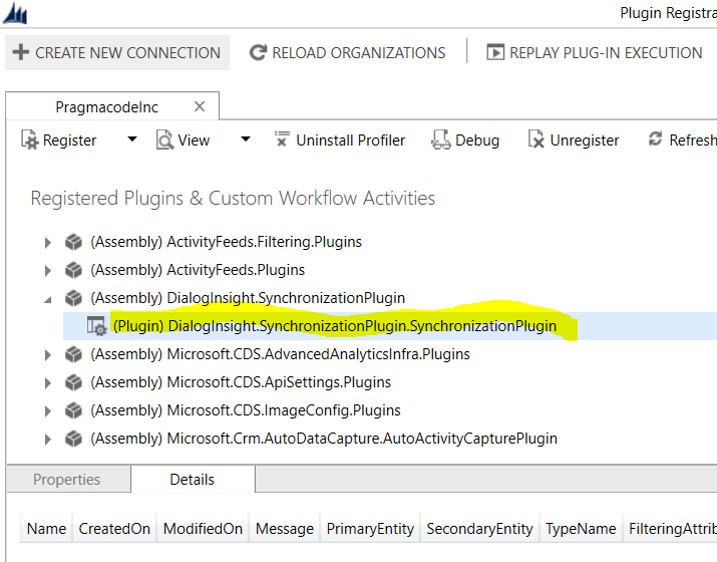Image resolution: width=717 pixels, height=562 pixels.
Task: Click the Debug toolbar label
Action: 477,140
